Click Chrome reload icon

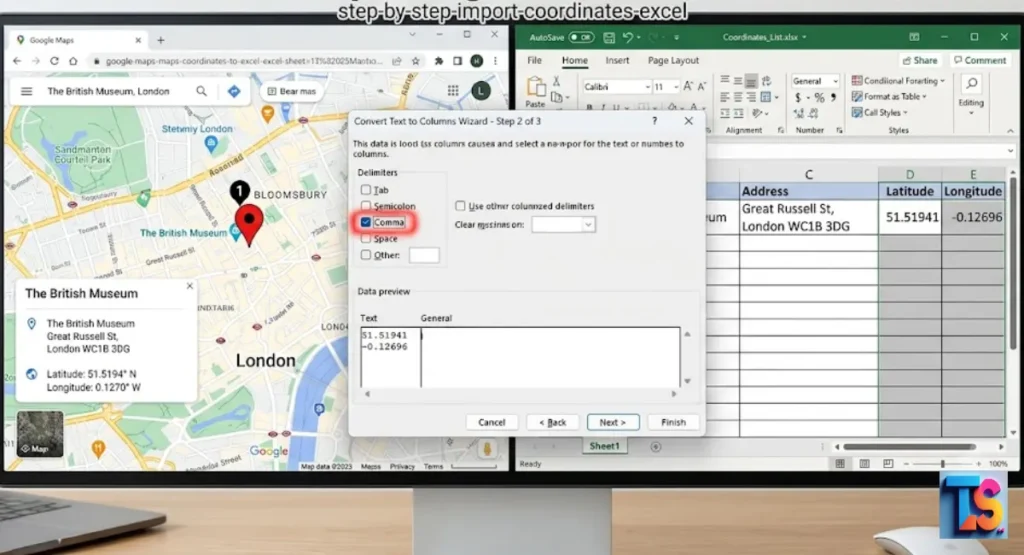pyautogui.click(x=54, y=61)
